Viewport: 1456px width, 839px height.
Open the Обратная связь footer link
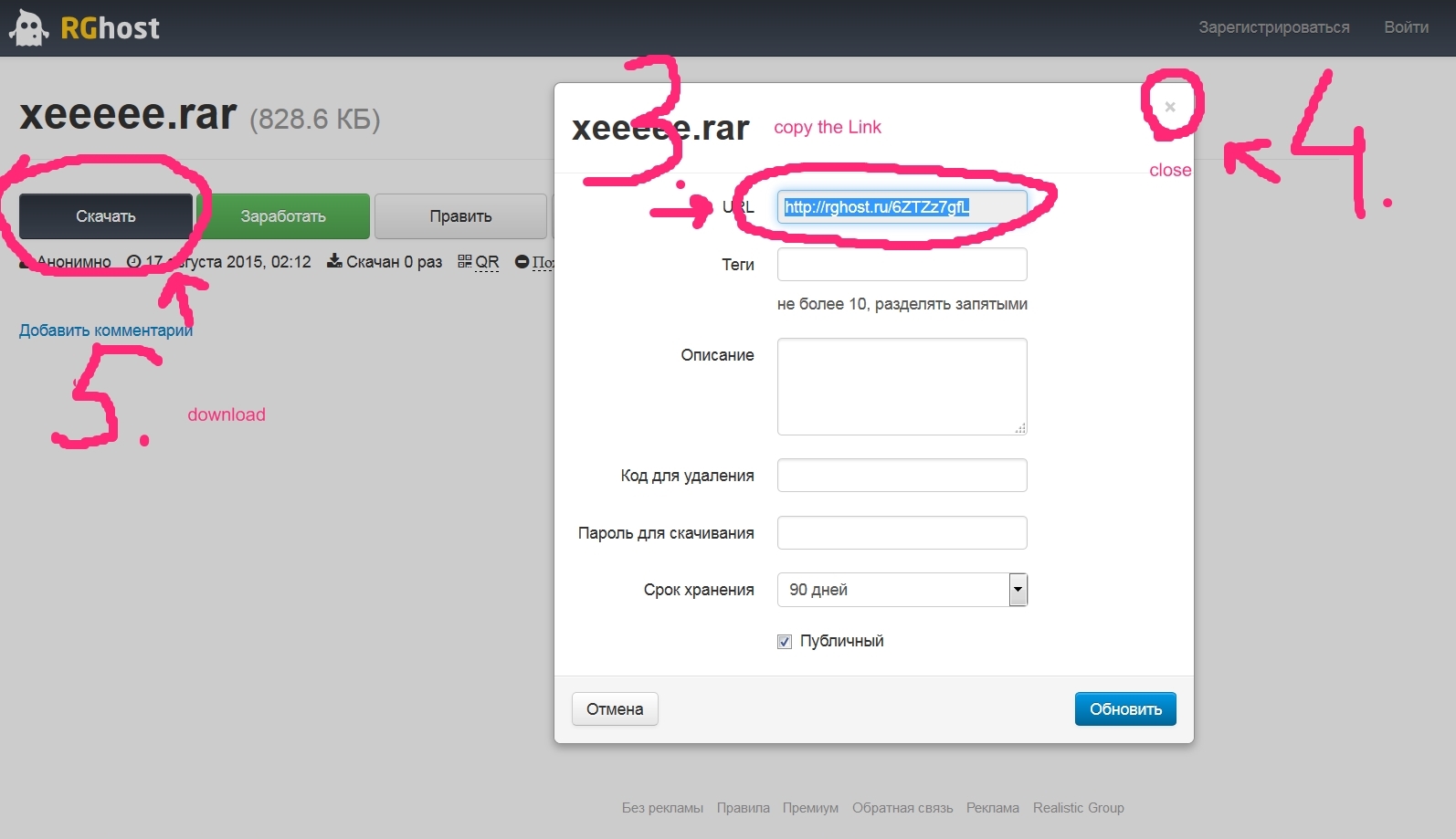click(x=902, y=808)
